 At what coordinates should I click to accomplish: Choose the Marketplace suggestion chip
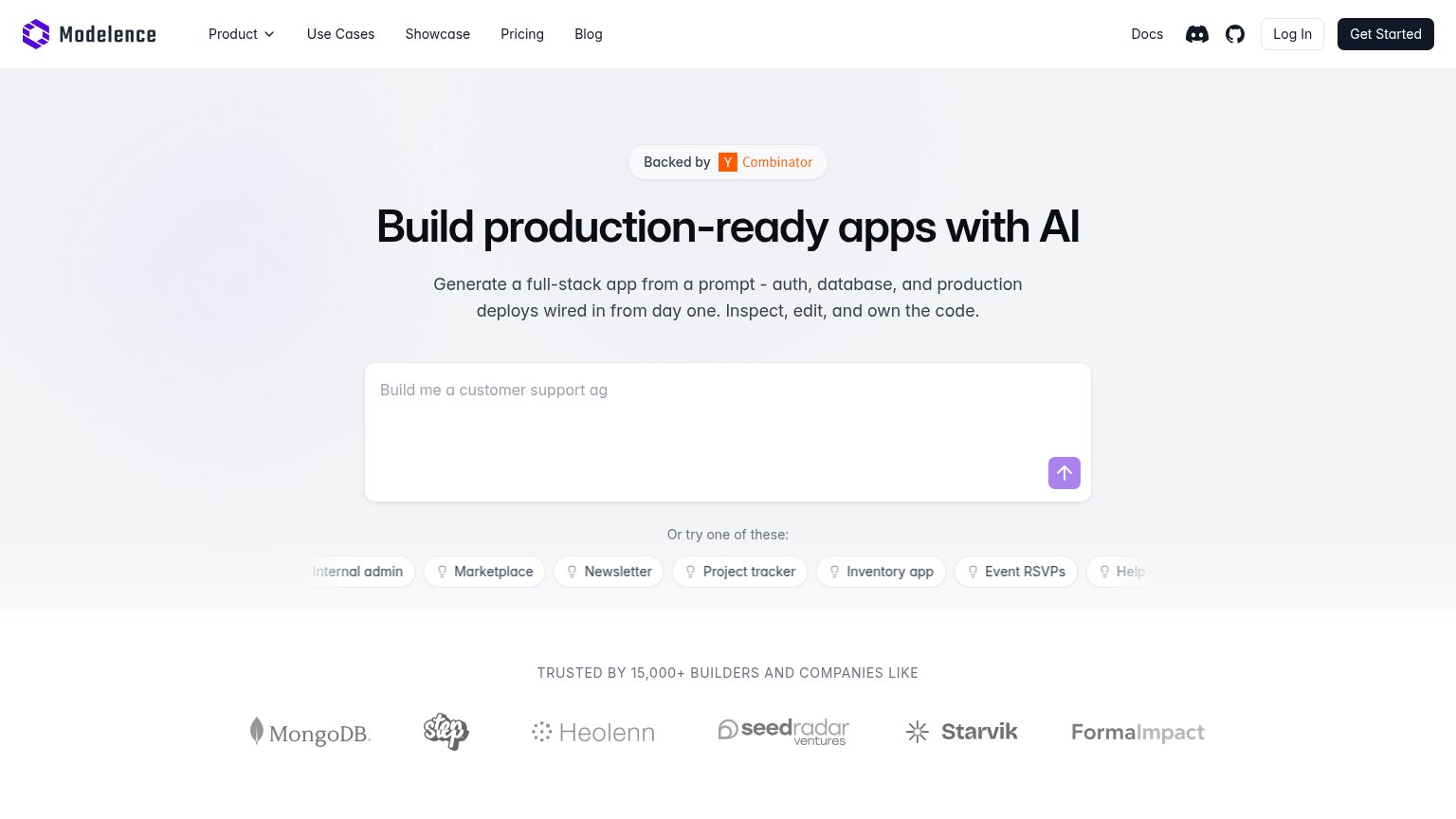pos(484,572)
